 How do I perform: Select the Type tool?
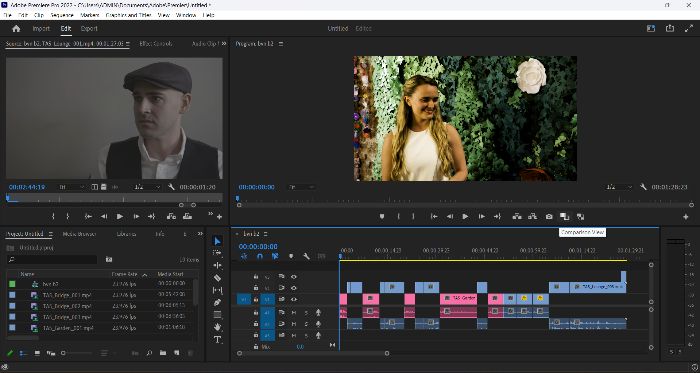217,340
